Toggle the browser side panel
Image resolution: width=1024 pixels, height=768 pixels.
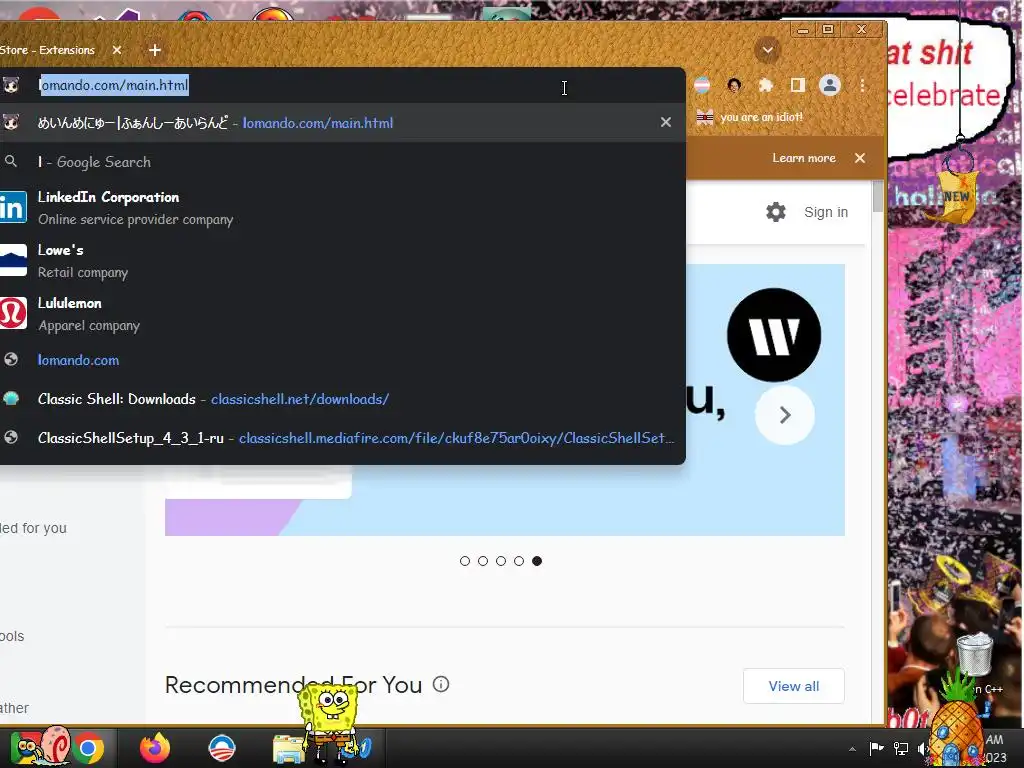[797, 85]
